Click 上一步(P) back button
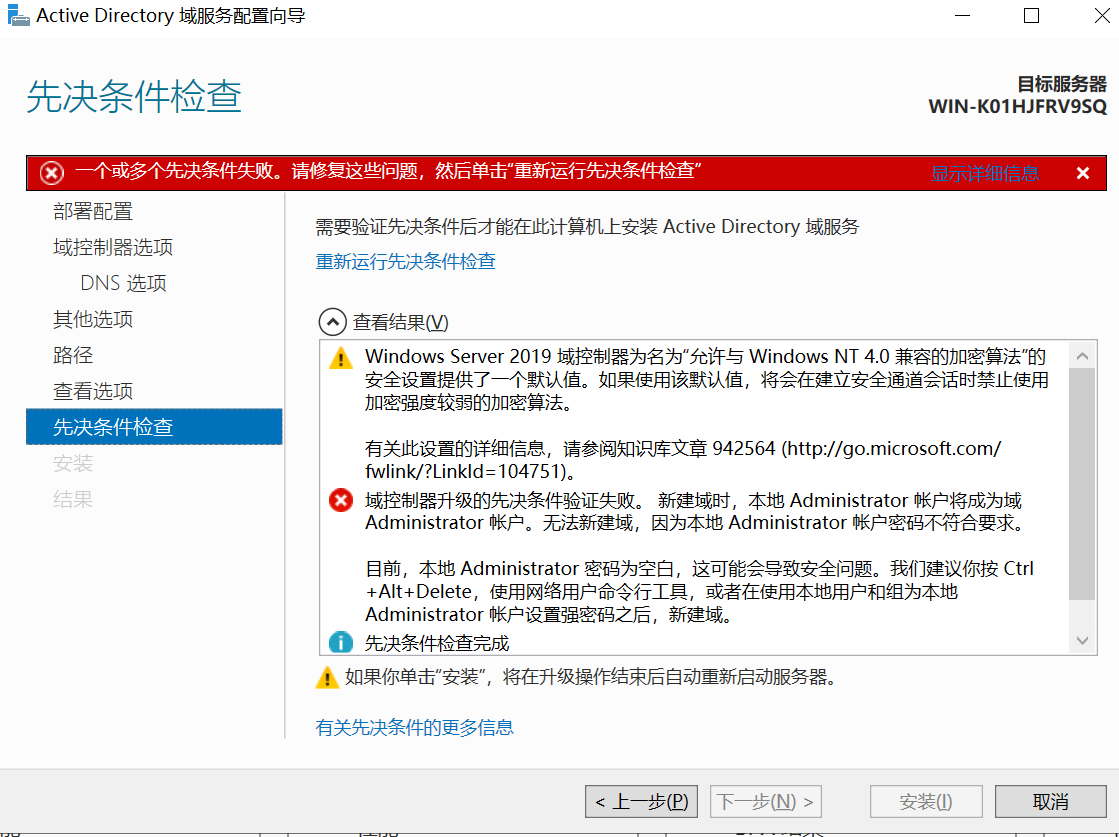This screenshot has width=1119, height=837. pos(641,801)
